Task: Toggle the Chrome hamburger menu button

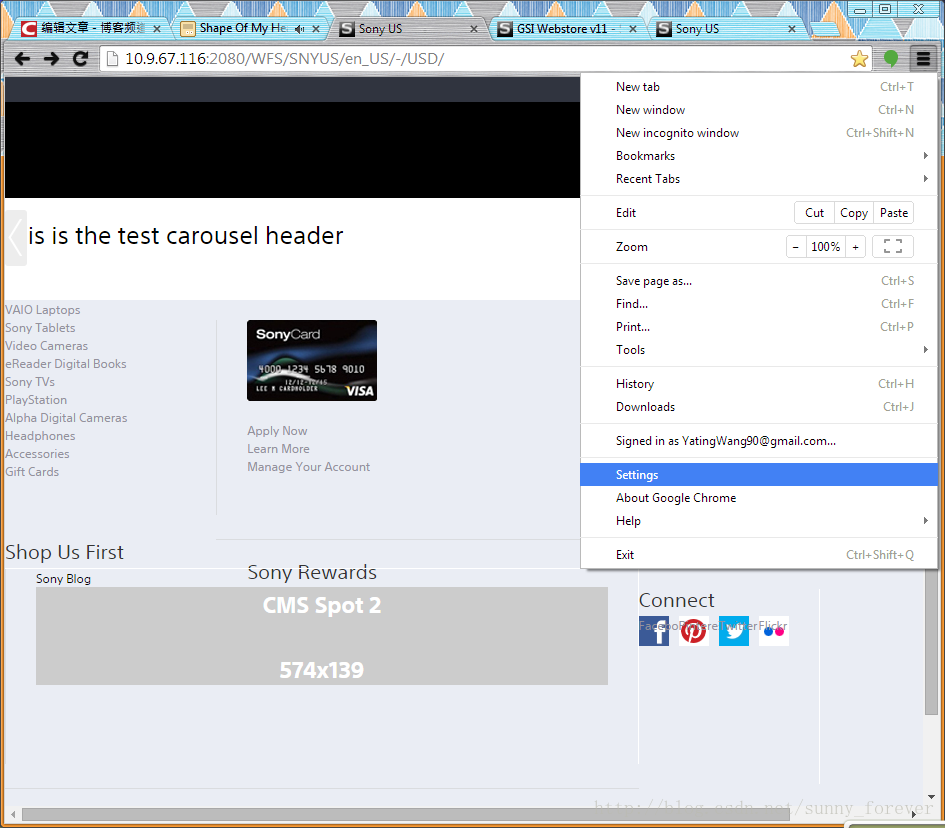Action: pyautogui.click(x=923, y=58)
